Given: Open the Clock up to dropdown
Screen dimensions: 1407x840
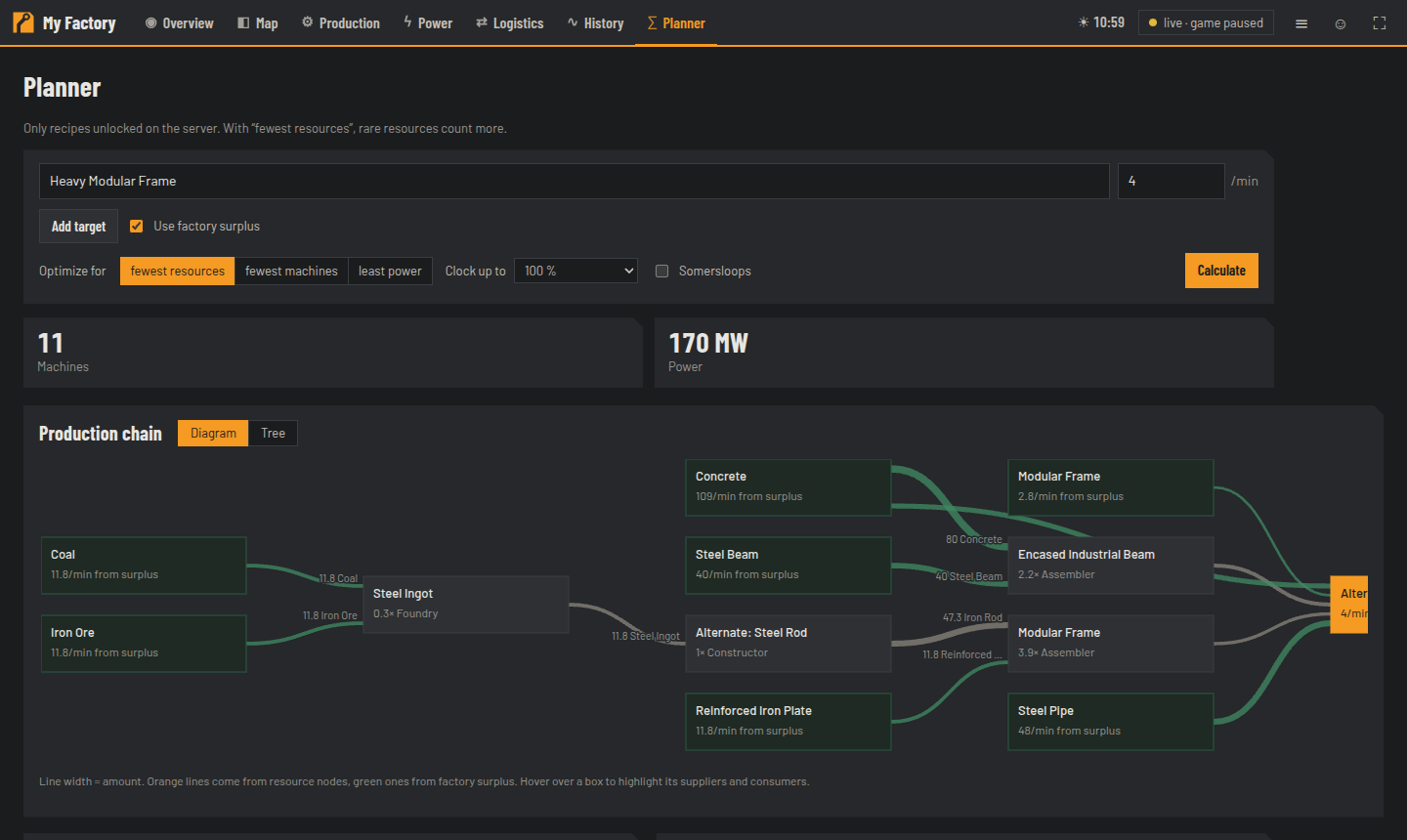Looking at the screenshot, I should tap(576, 271).
